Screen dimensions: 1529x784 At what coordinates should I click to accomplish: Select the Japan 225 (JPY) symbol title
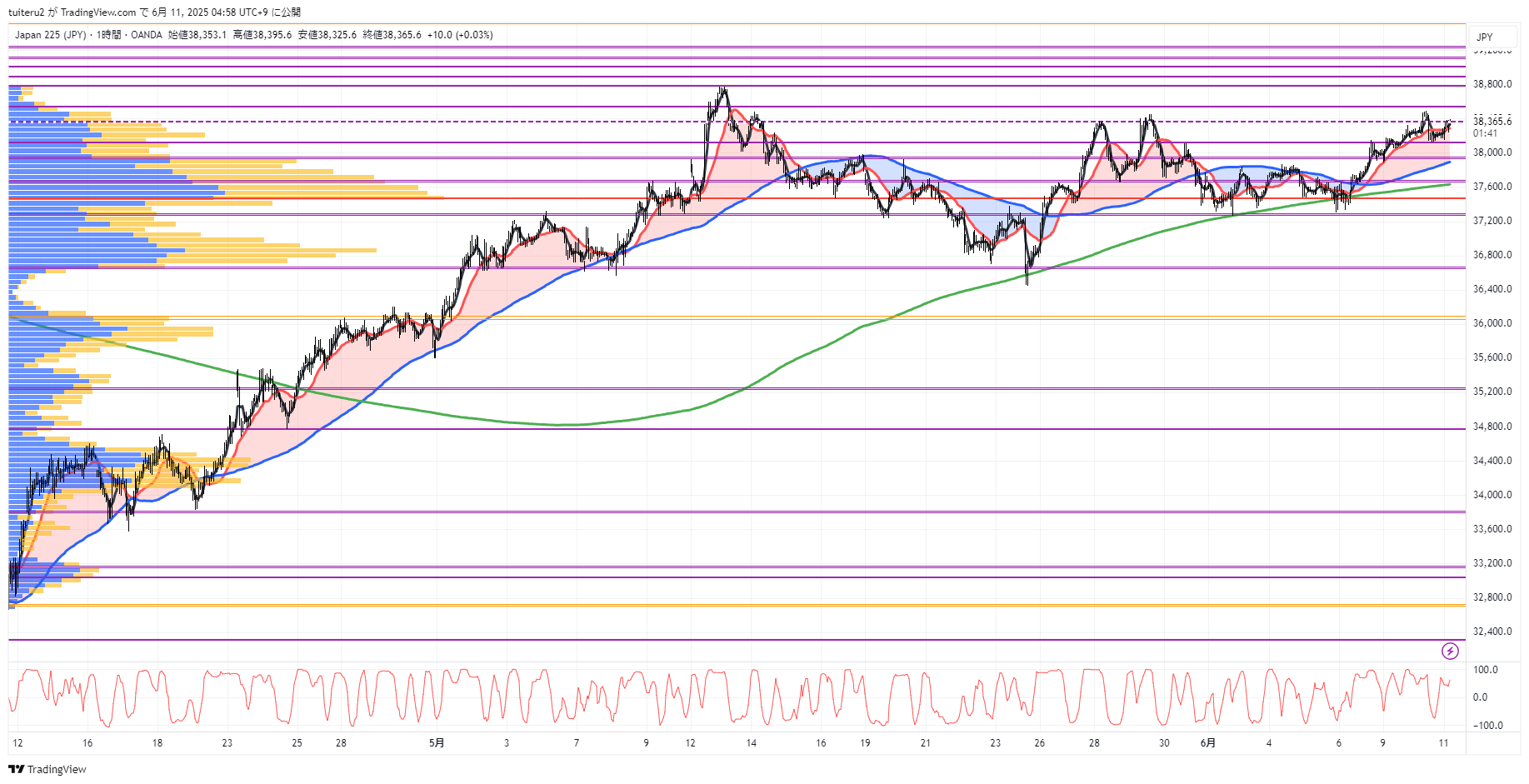[50, 35]
